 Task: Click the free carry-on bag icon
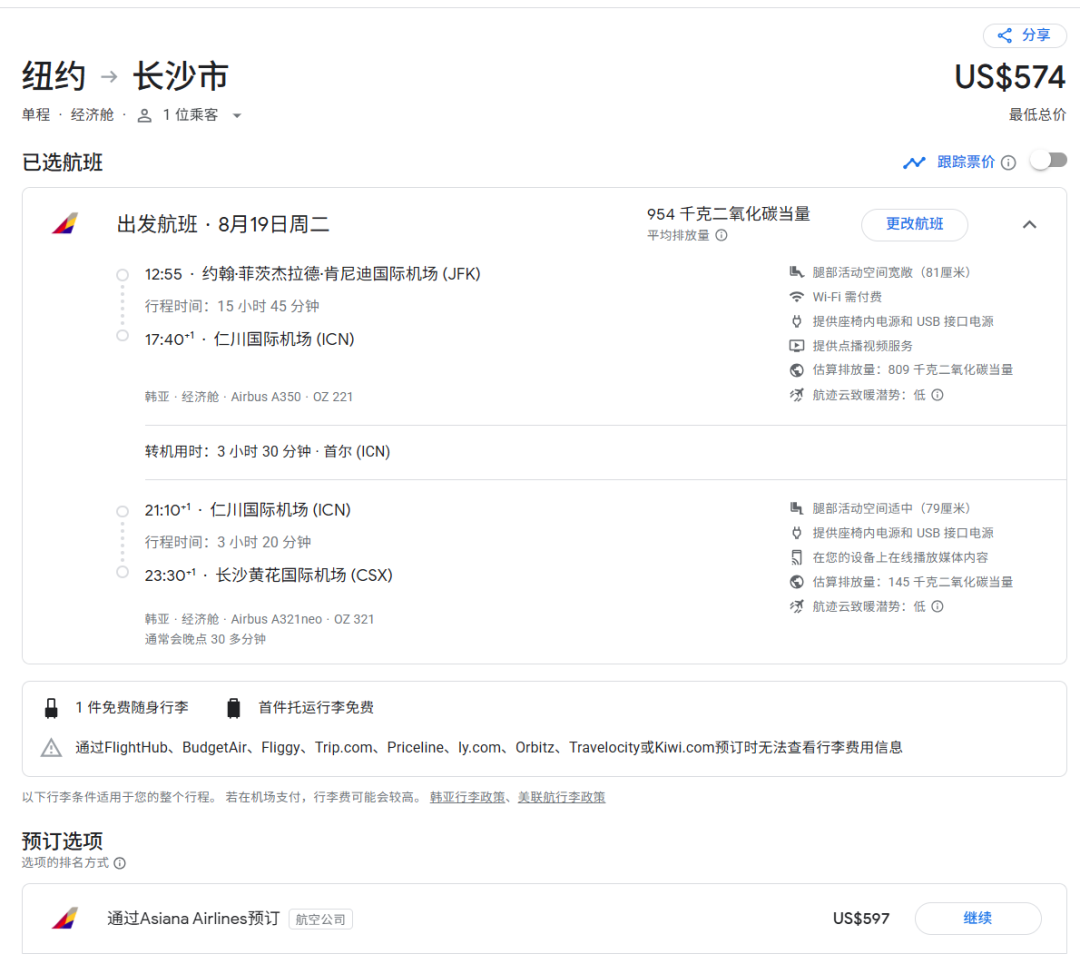51,708
